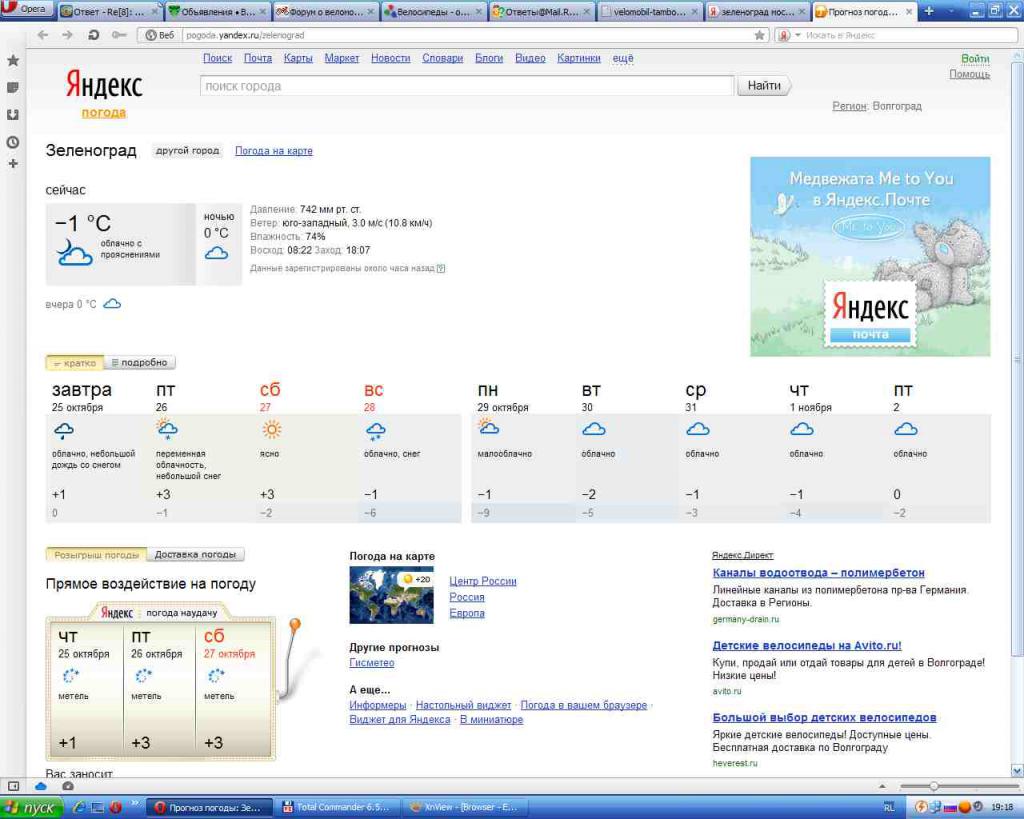Click the Opera Turbo icon in status bar
The width and height of the screenshot is (1024, 819).
pos(68,786)
